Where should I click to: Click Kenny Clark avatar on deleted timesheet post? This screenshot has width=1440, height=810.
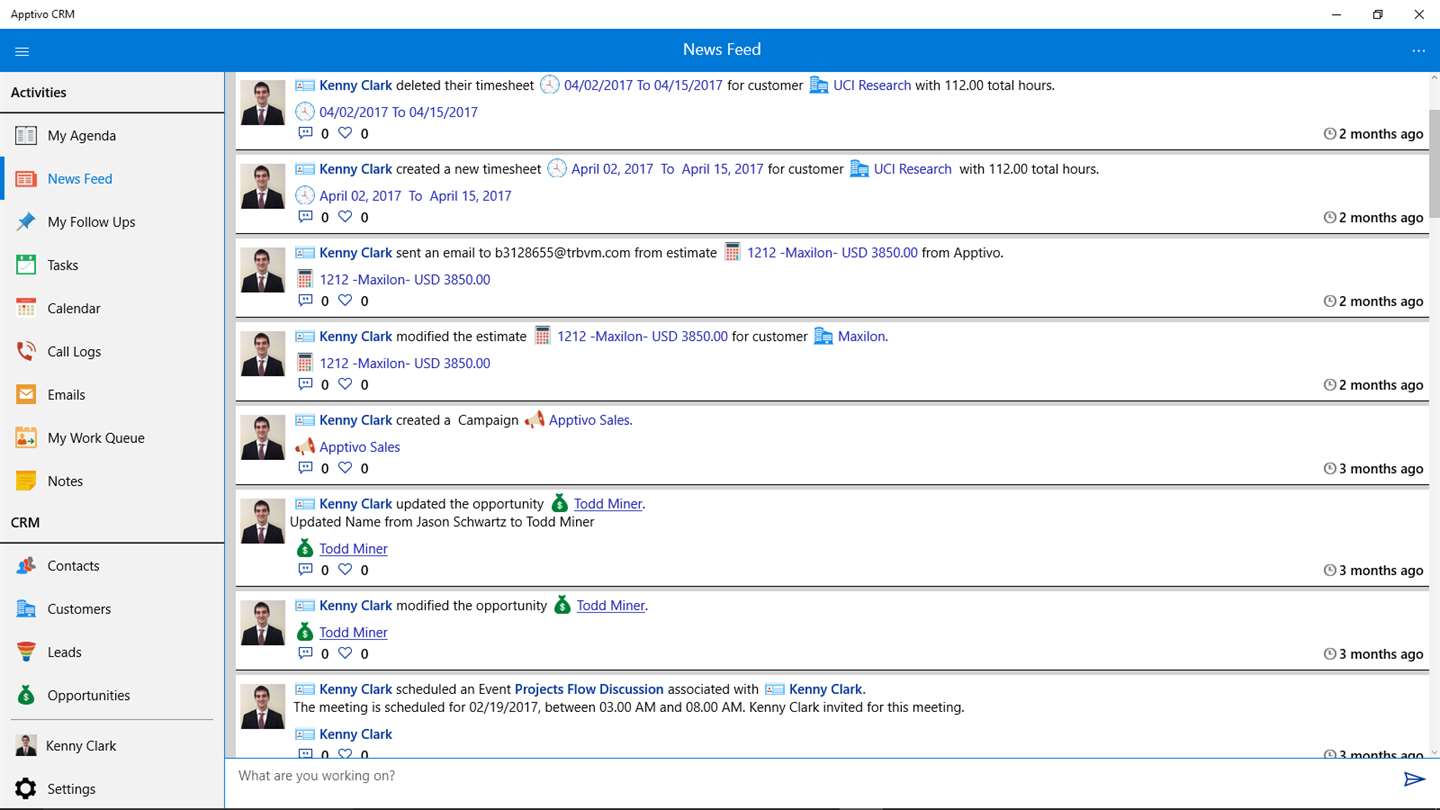[x=262, y=102]
